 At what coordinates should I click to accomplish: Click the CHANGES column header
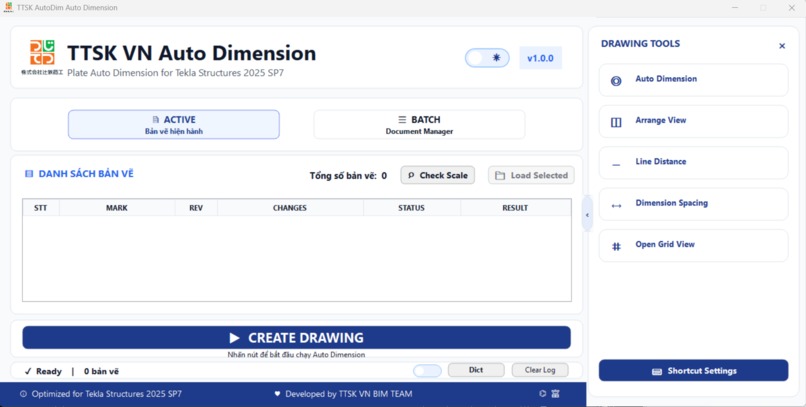(290, 208)
